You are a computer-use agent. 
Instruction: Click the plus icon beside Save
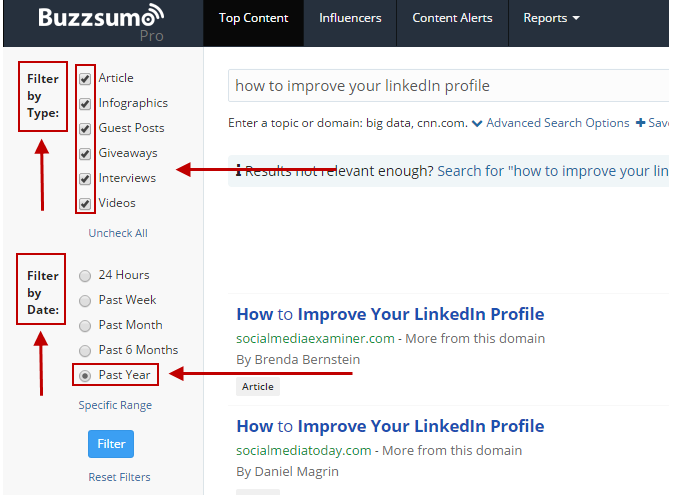click(x=640, y=123)
